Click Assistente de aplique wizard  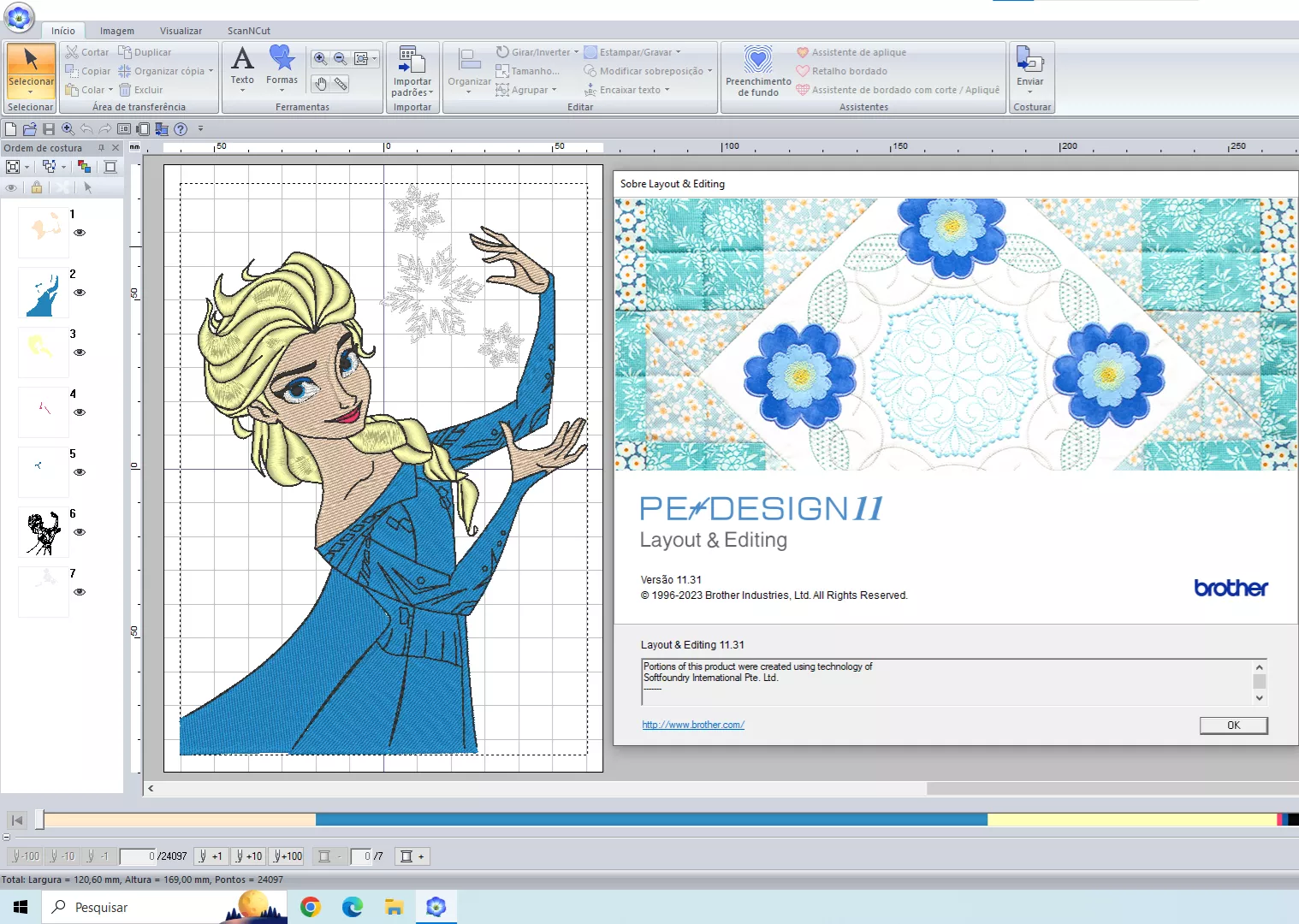tap(851, 52)
